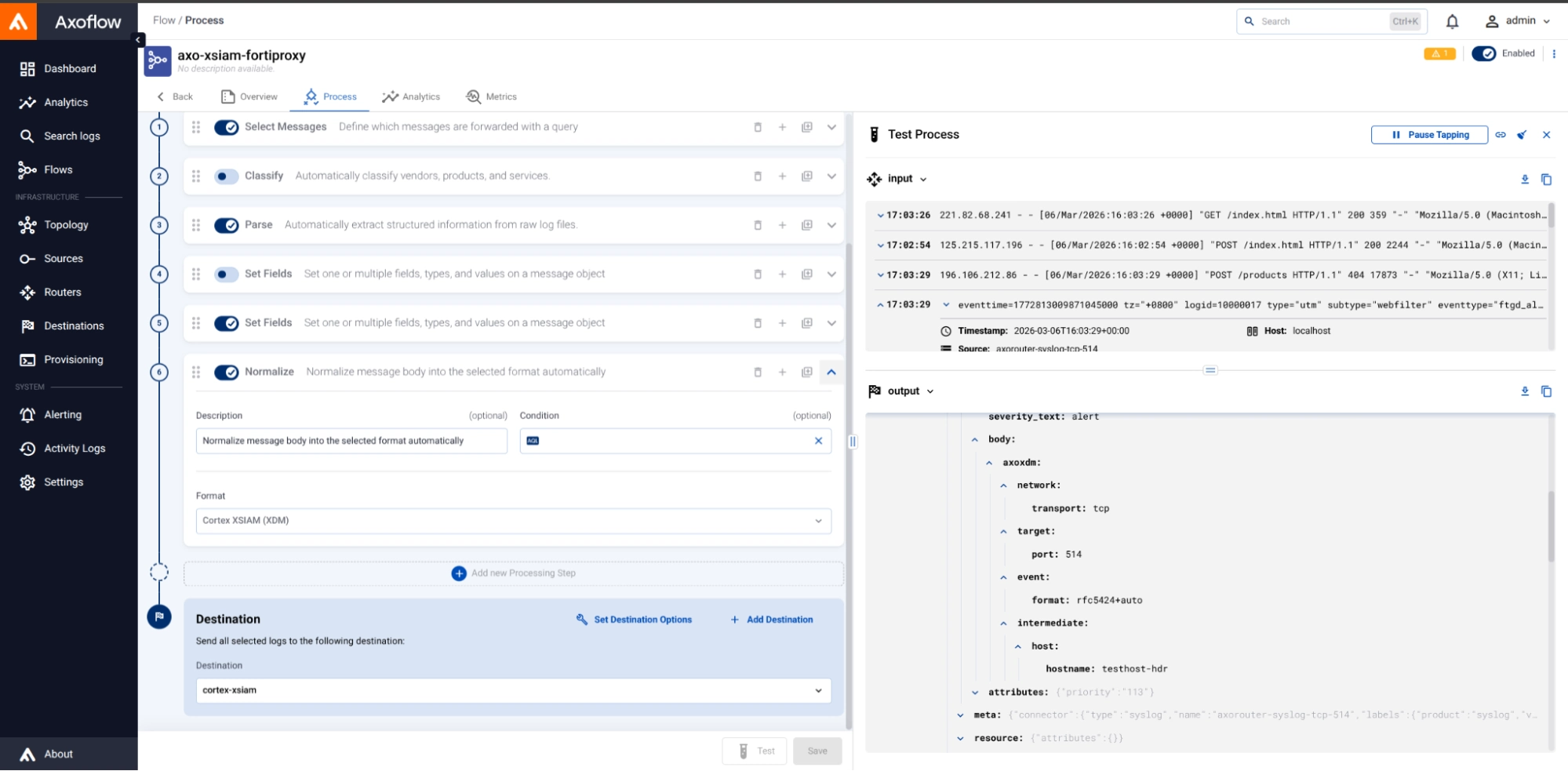Copy link in Test Process panel
The width and height of the screenshot is (1568, 771).
[1500, 135]
